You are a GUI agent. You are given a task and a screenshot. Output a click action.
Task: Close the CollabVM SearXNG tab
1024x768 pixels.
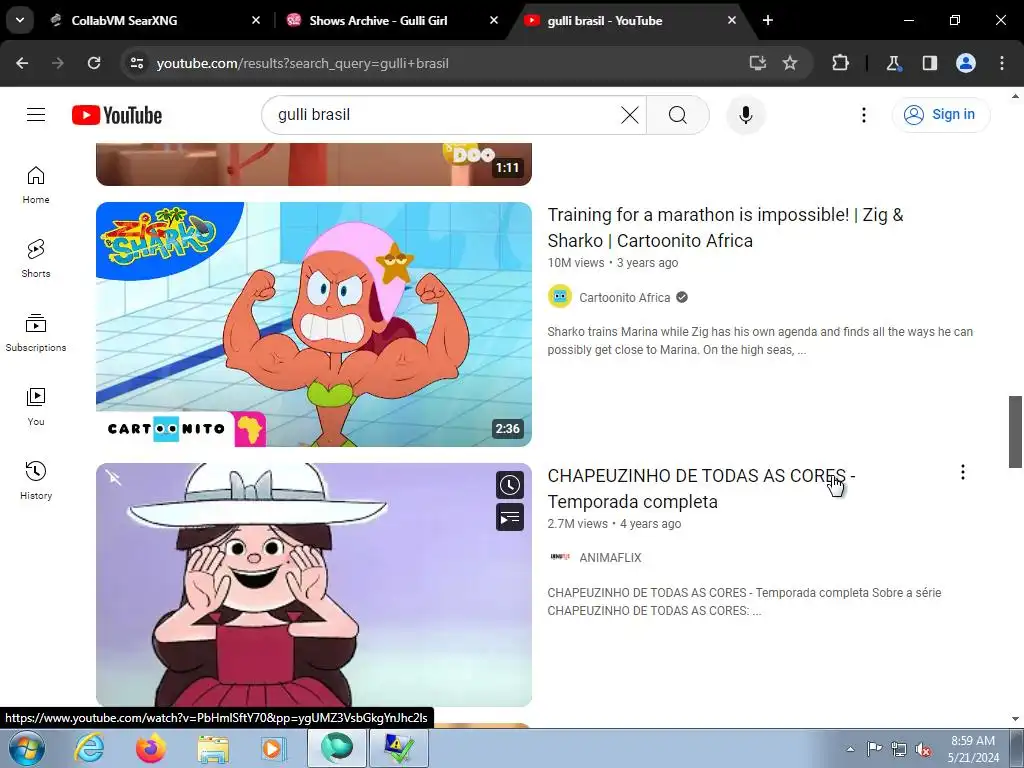point(256,20)
